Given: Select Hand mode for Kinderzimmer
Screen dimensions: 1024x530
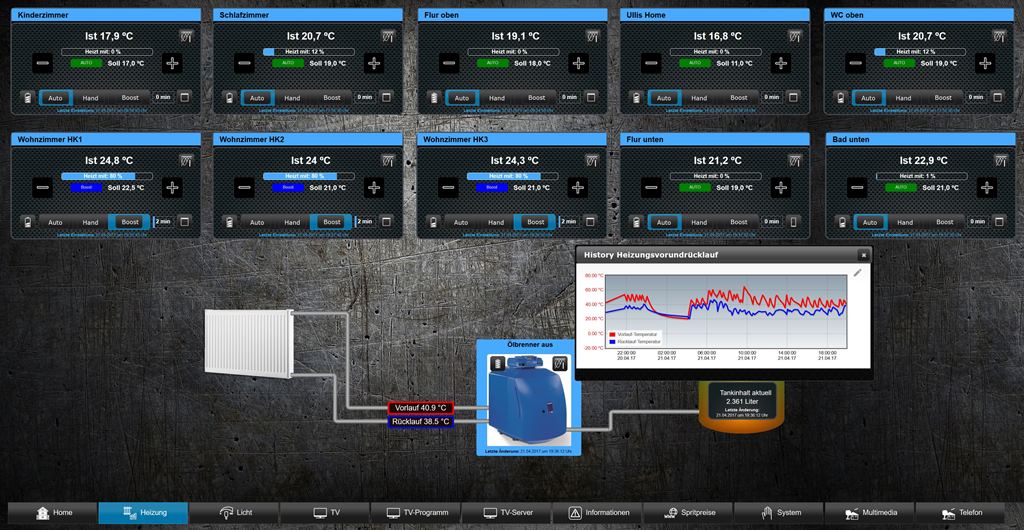Looking at the screenshot, I should point(90,98).
